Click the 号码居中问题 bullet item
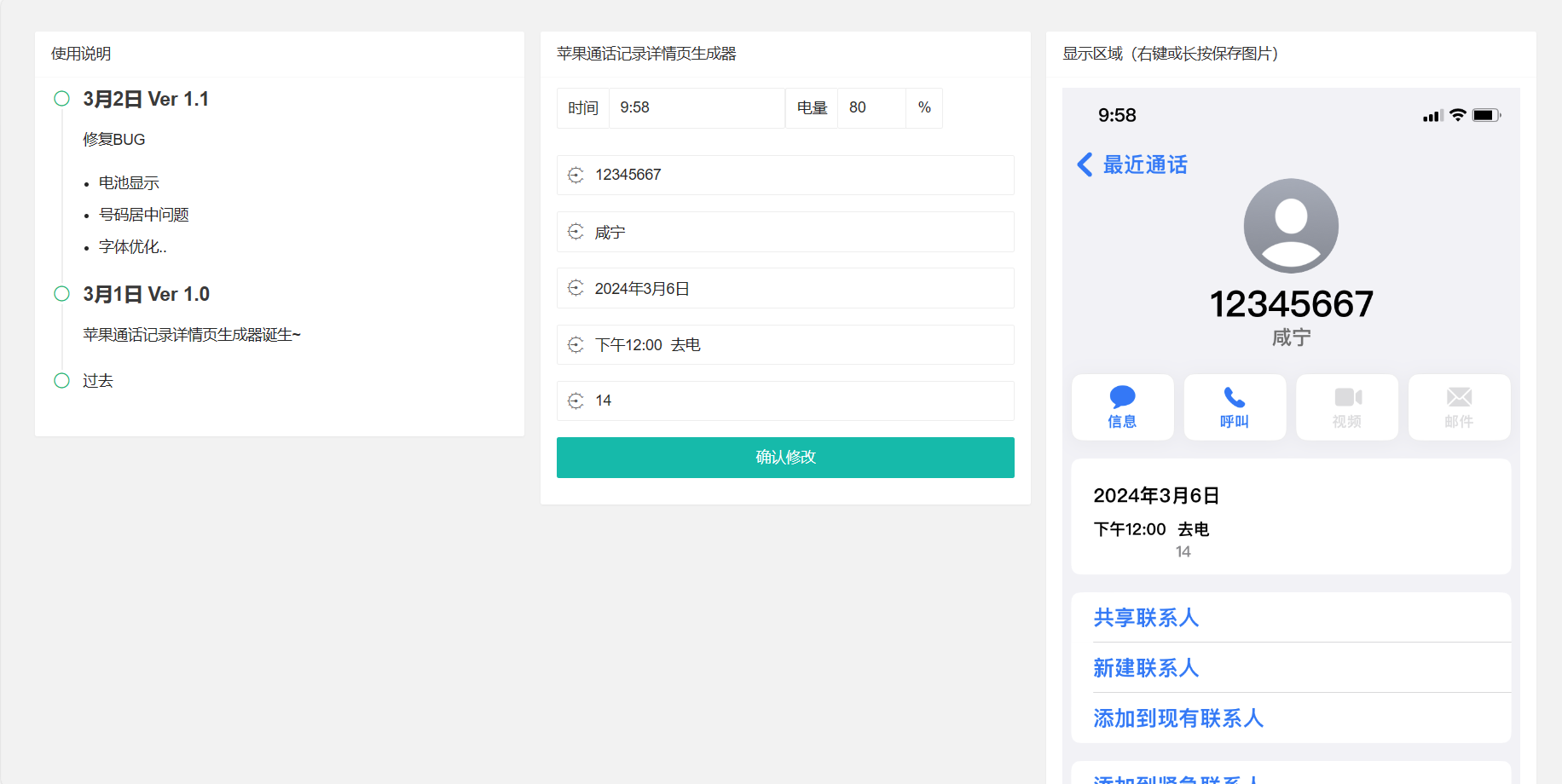 (x=144, y=215)
